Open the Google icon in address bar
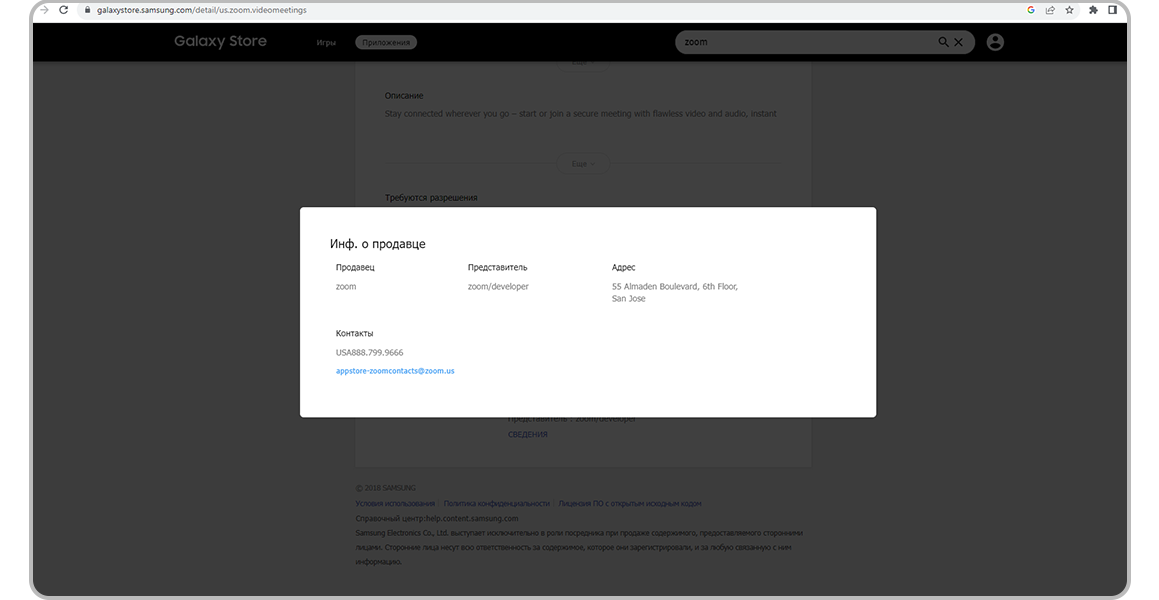The image size is (1159, 600). point(1031,10)
